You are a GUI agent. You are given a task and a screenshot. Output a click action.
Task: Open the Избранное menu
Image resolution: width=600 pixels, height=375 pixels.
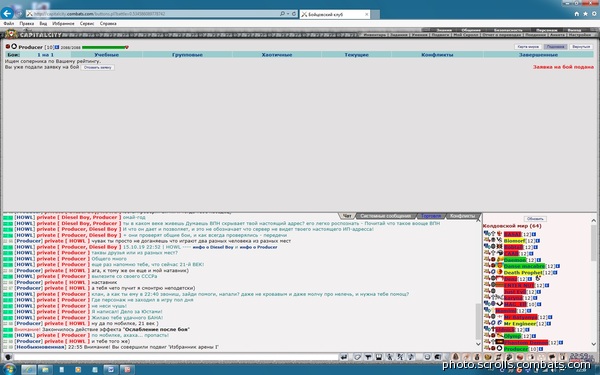[63, 24]
